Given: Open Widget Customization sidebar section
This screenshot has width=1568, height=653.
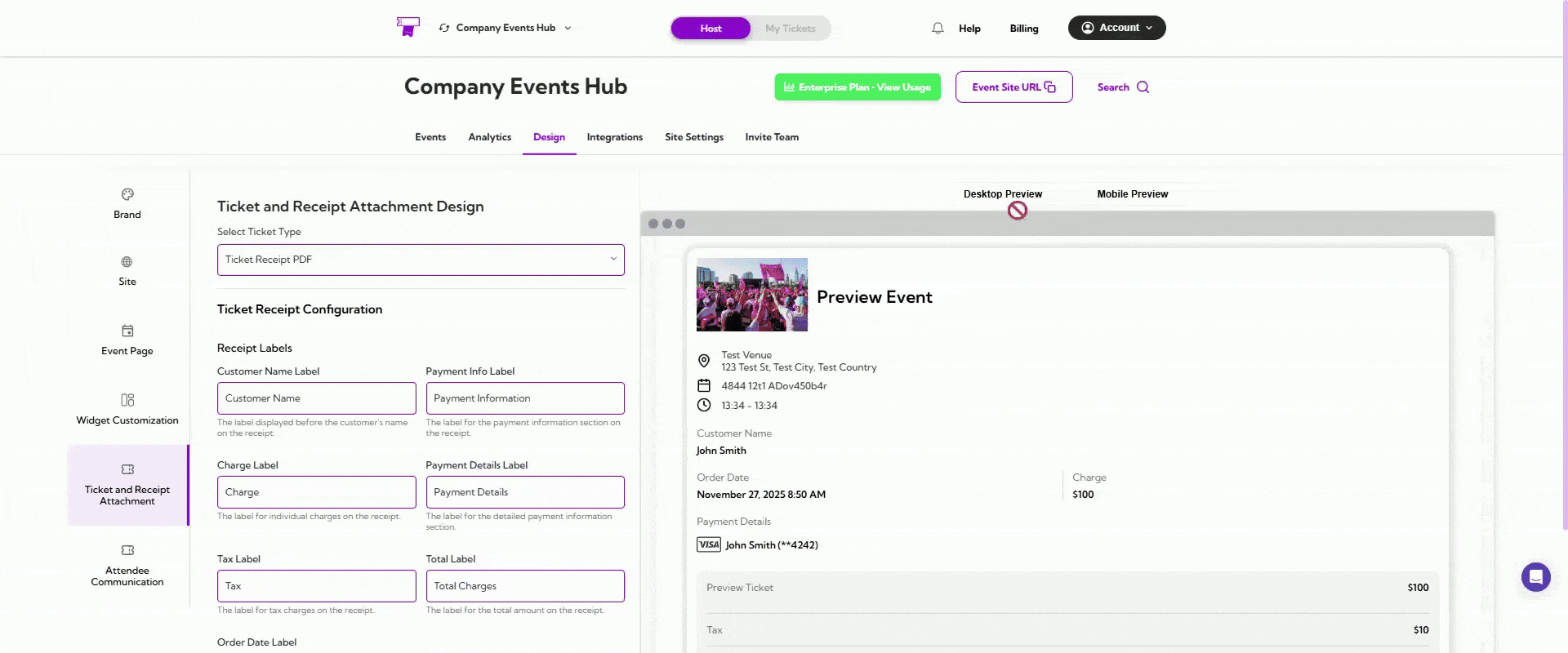Looking at the screenshot, I should [127, 410].
